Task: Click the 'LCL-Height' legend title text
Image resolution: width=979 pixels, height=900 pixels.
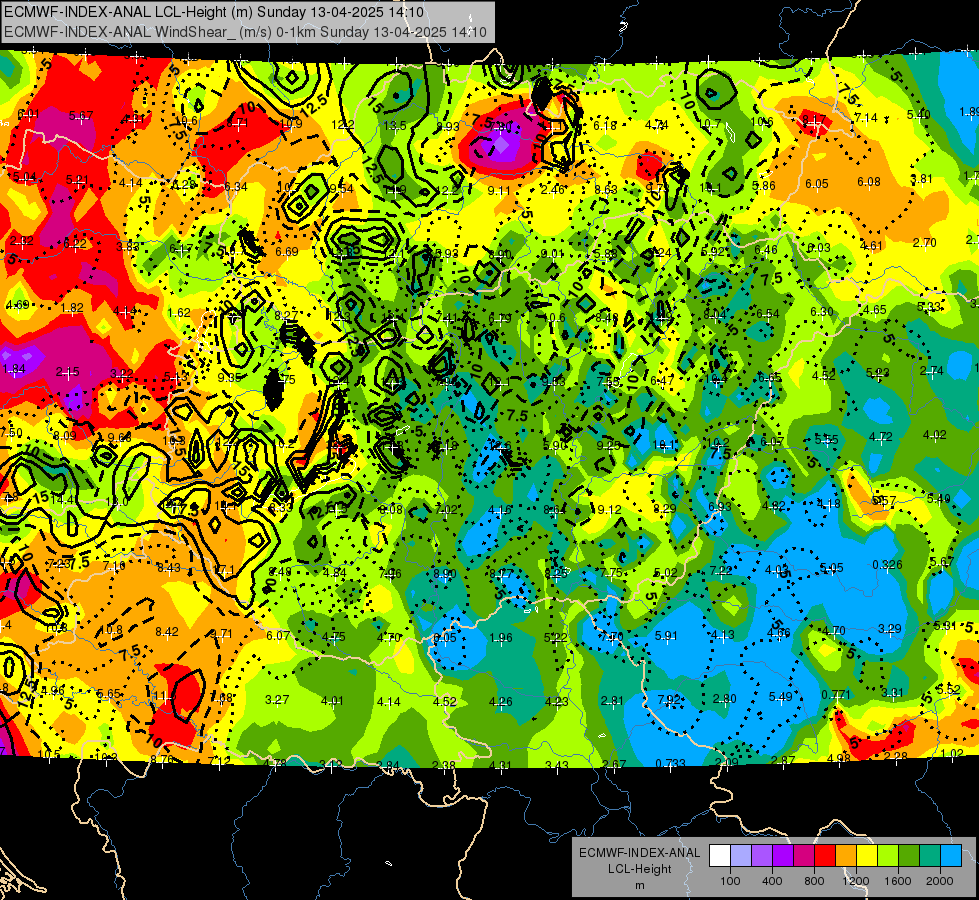Action: [x=639, y=869]
